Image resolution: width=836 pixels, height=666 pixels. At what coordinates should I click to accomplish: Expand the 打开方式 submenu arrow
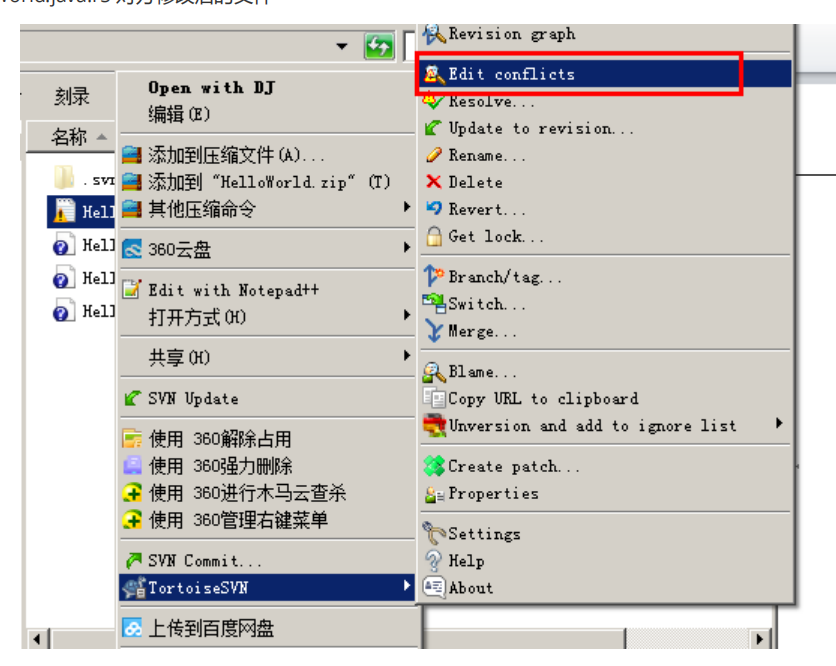407,315
